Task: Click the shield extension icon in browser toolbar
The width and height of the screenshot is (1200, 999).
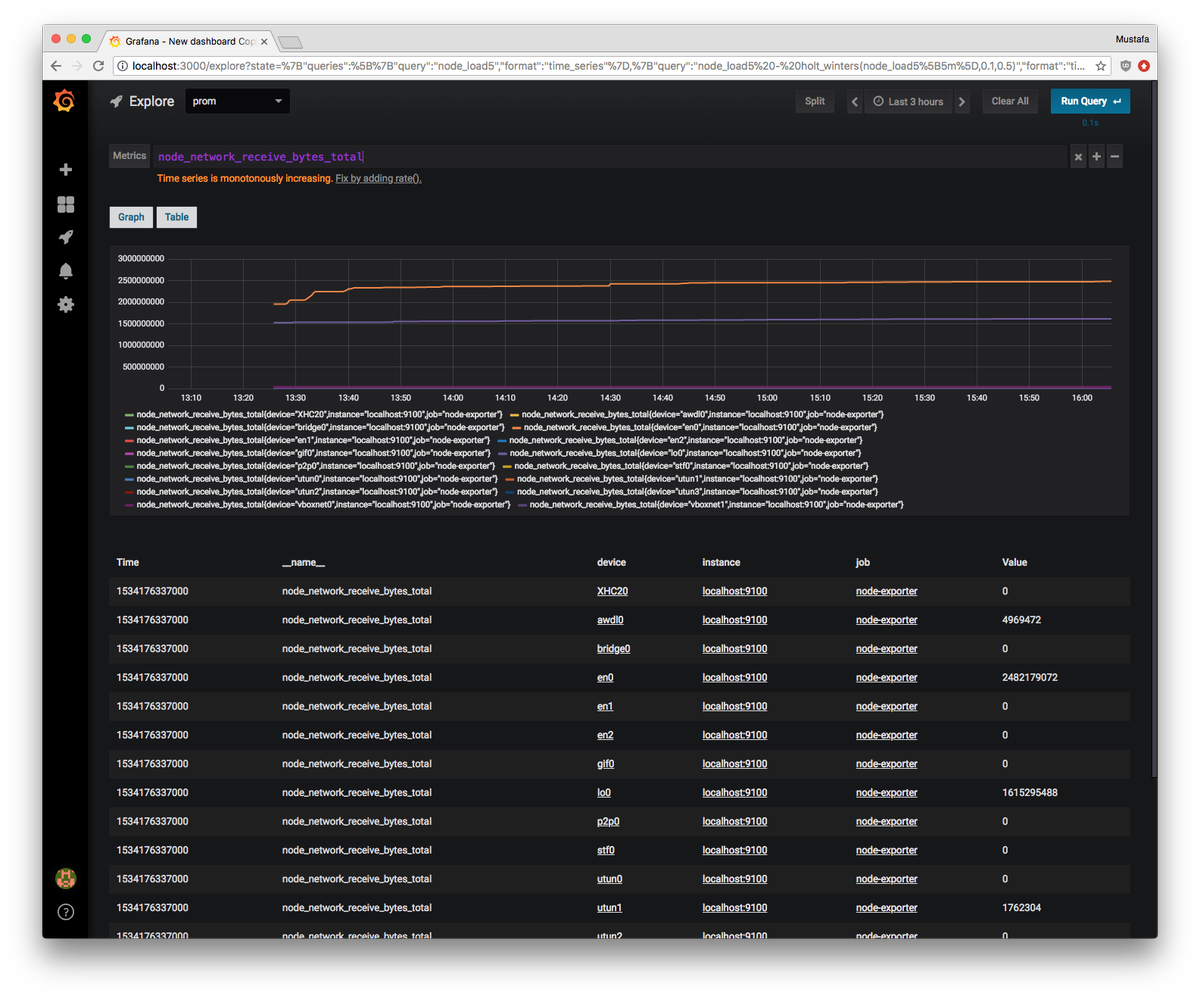Action: click(1124, 66)
